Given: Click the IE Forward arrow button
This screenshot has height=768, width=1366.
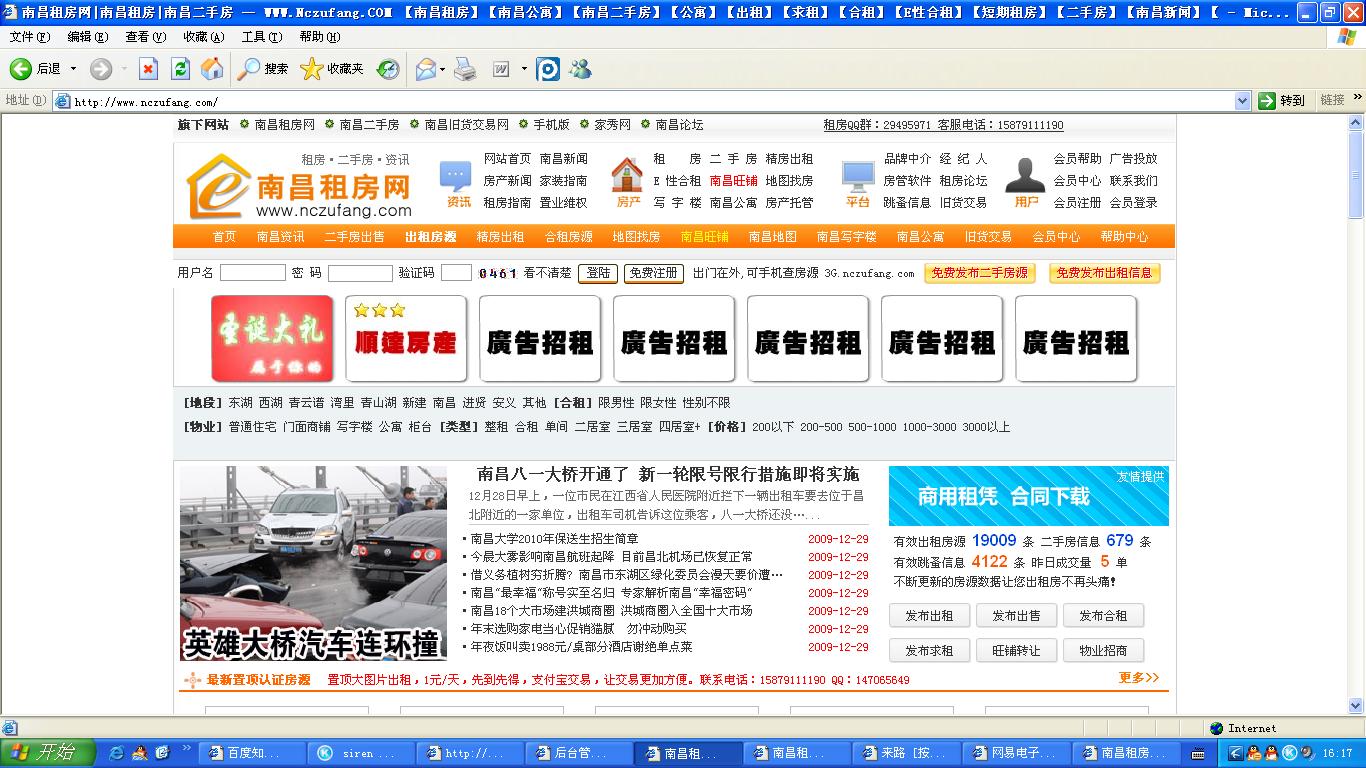Looking at the screenshot, I should pyautogui.click(x=100, y=69).
